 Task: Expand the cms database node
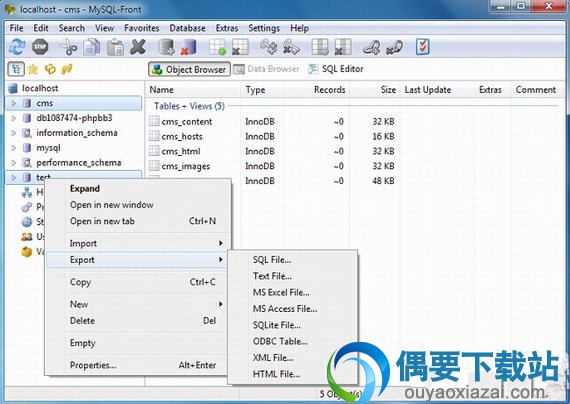click(13, 103)
